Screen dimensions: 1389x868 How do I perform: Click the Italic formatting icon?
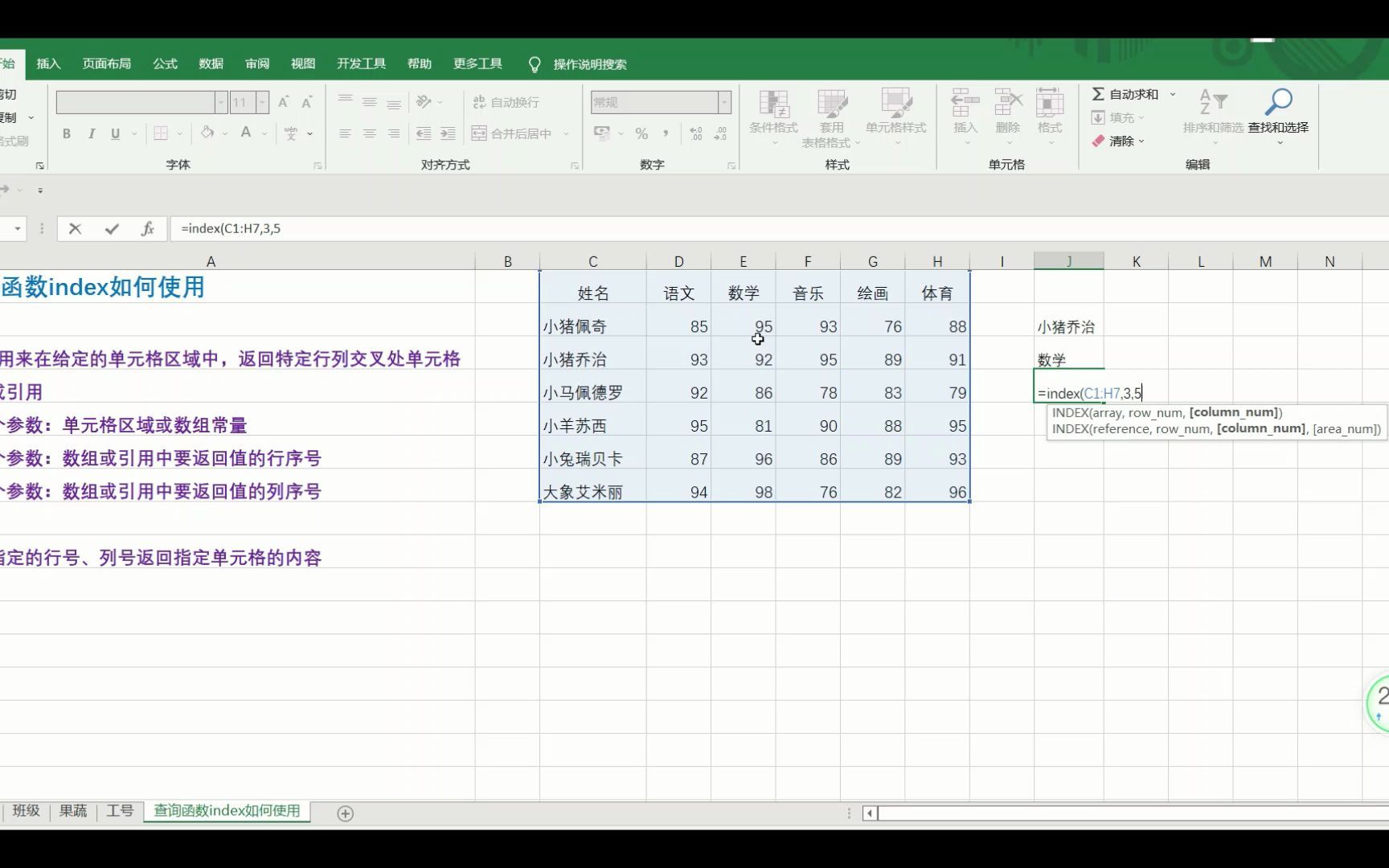click(91, 133)
